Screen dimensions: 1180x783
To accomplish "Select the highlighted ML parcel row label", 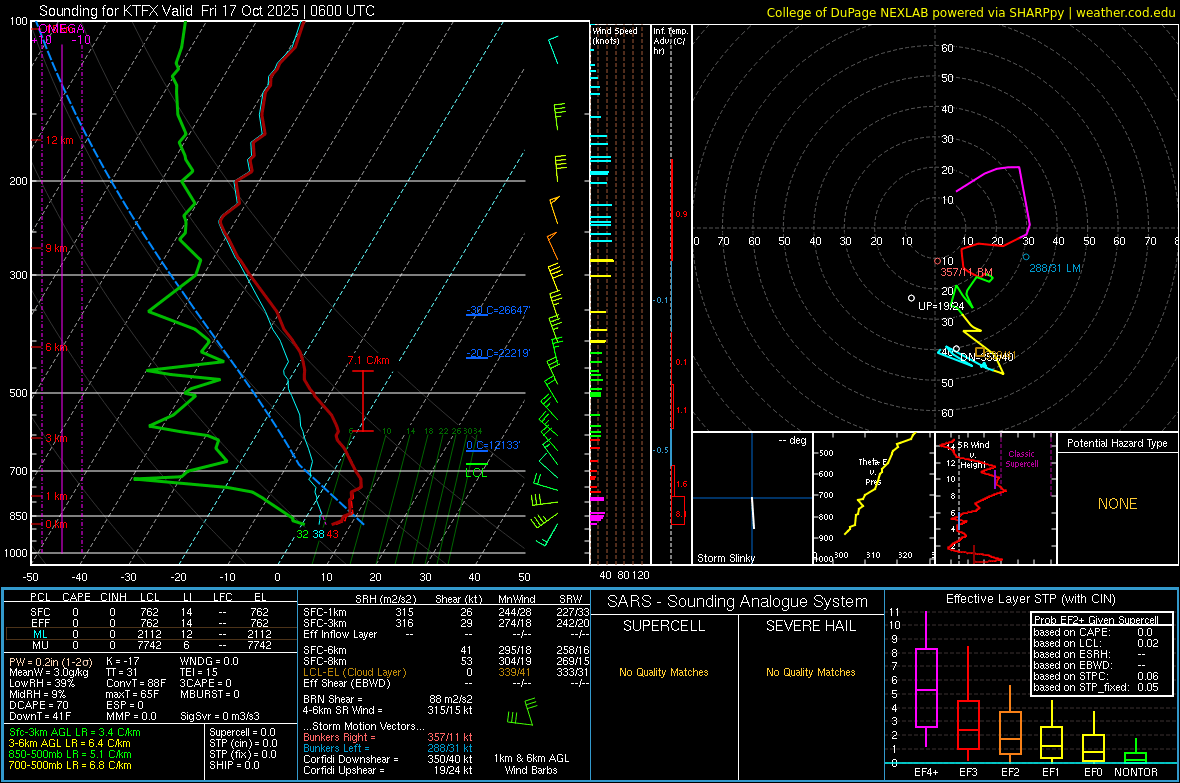I will [x=40, y=634].
